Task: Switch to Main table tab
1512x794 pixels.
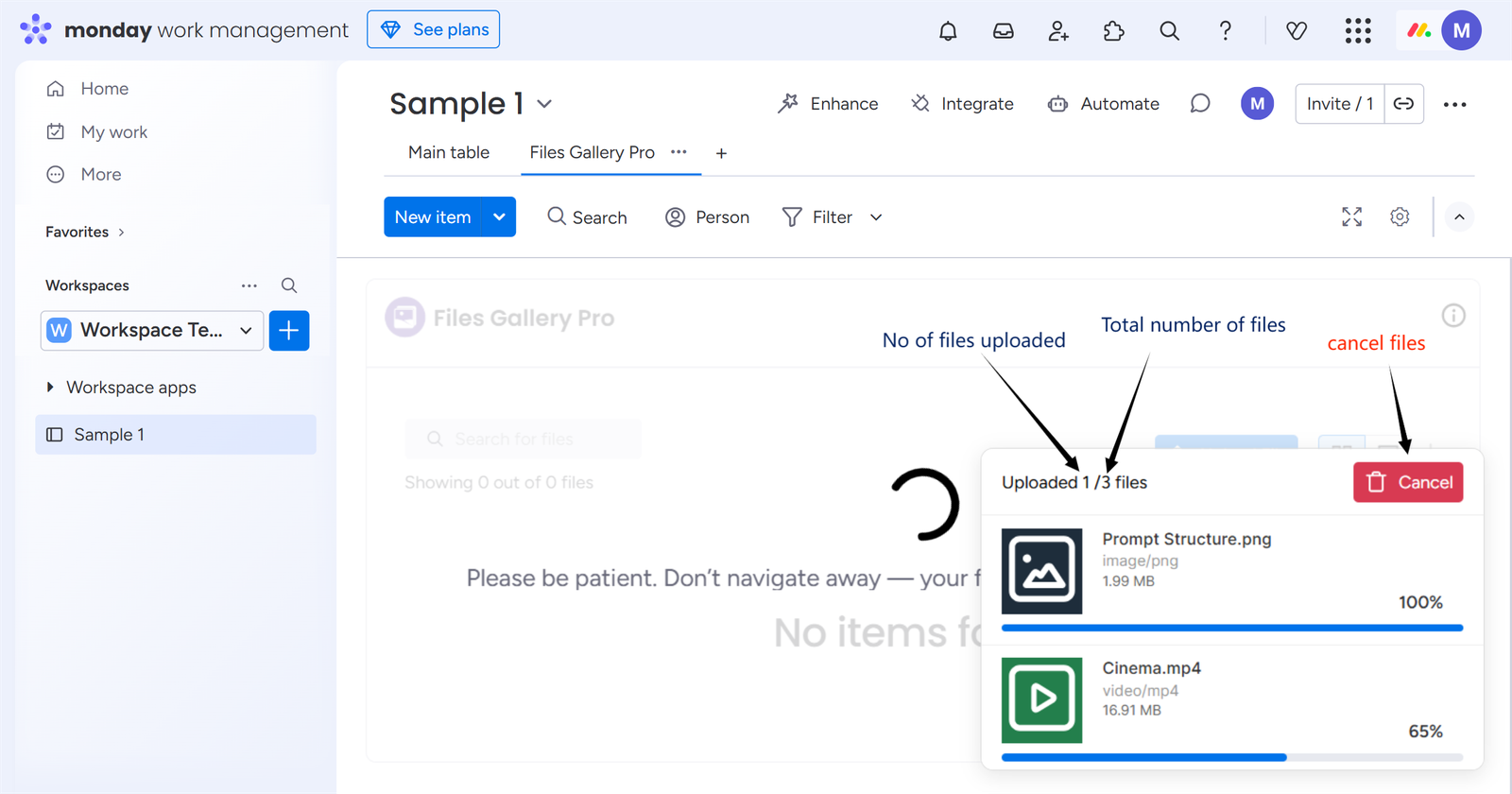Action: click(x=449, y=153)
